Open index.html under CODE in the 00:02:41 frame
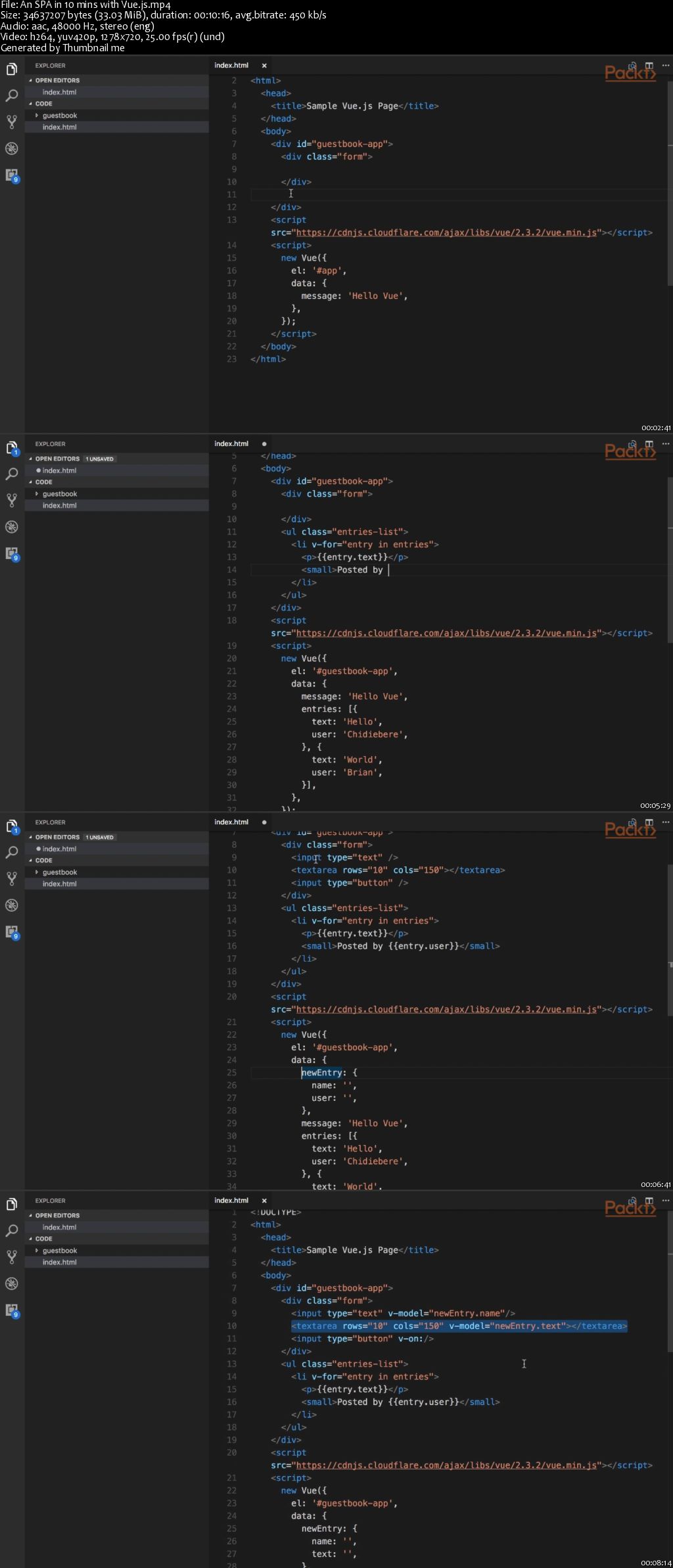The width and height of the screenshot is (673, 1568). [x=117, y=127]
